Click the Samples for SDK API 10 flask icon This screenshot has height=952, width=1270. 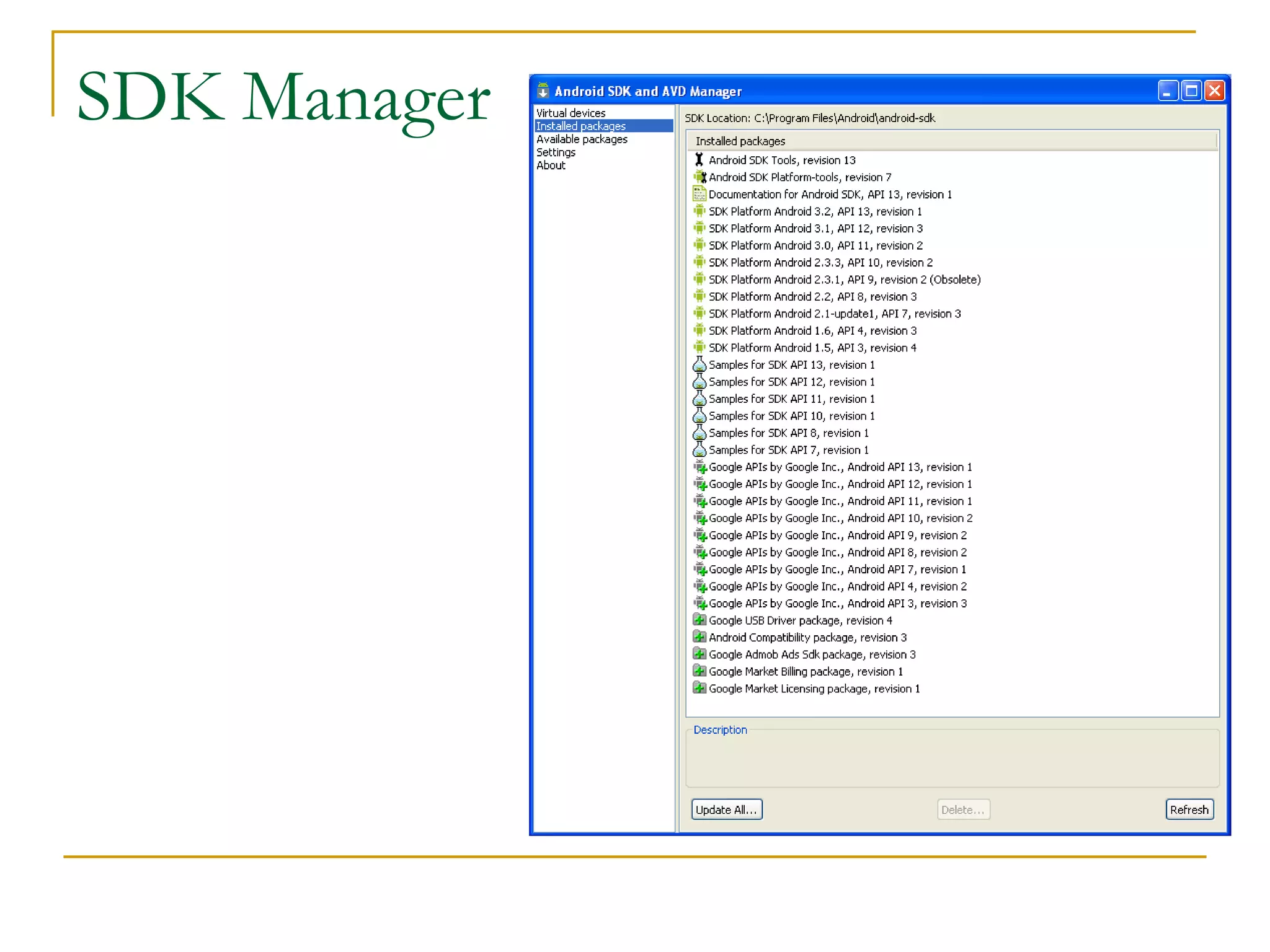point(699,416)
